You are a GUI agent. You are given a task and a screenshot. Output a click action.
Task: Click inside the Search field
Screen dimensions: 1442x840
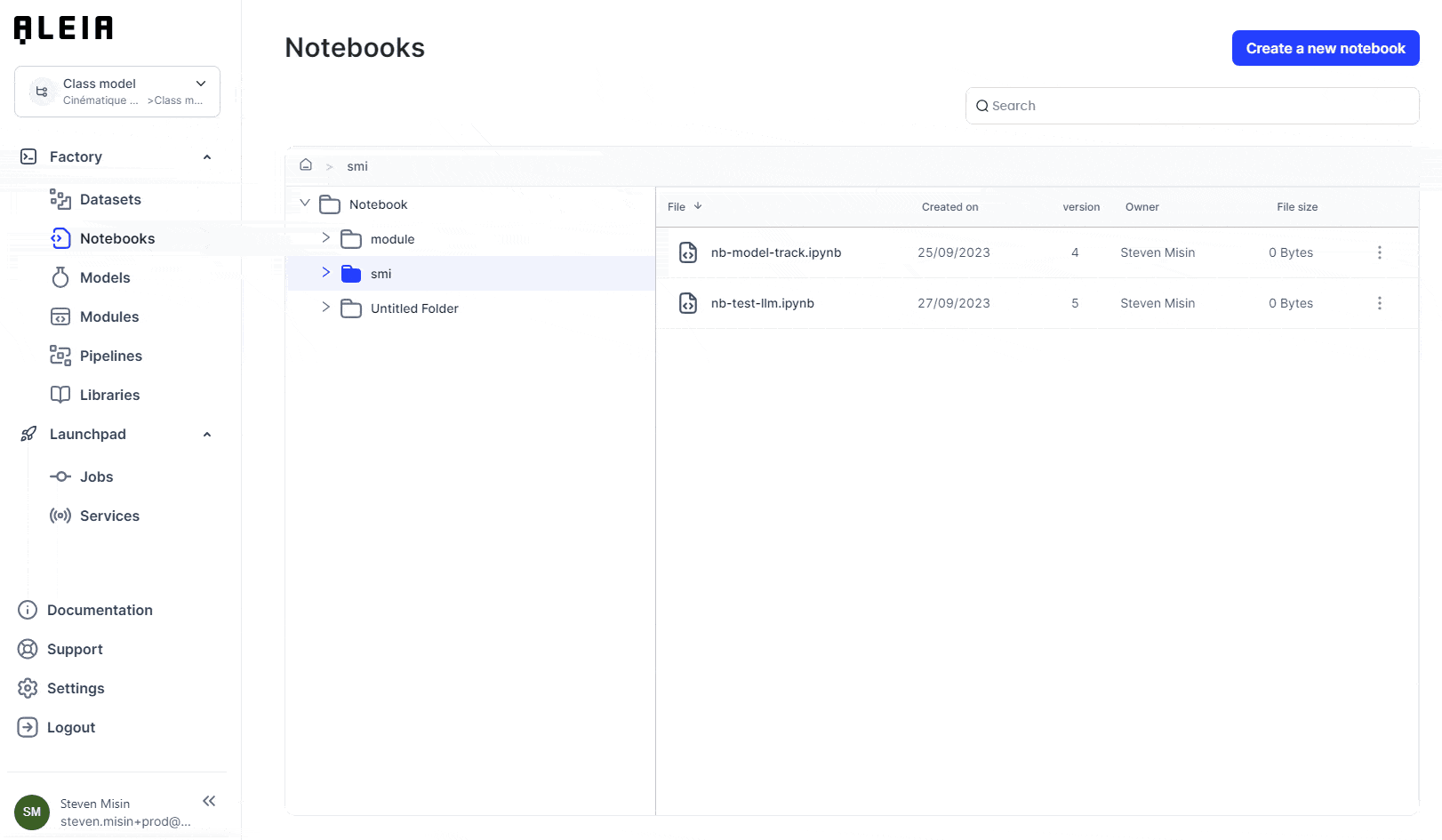click(1191, 105)
